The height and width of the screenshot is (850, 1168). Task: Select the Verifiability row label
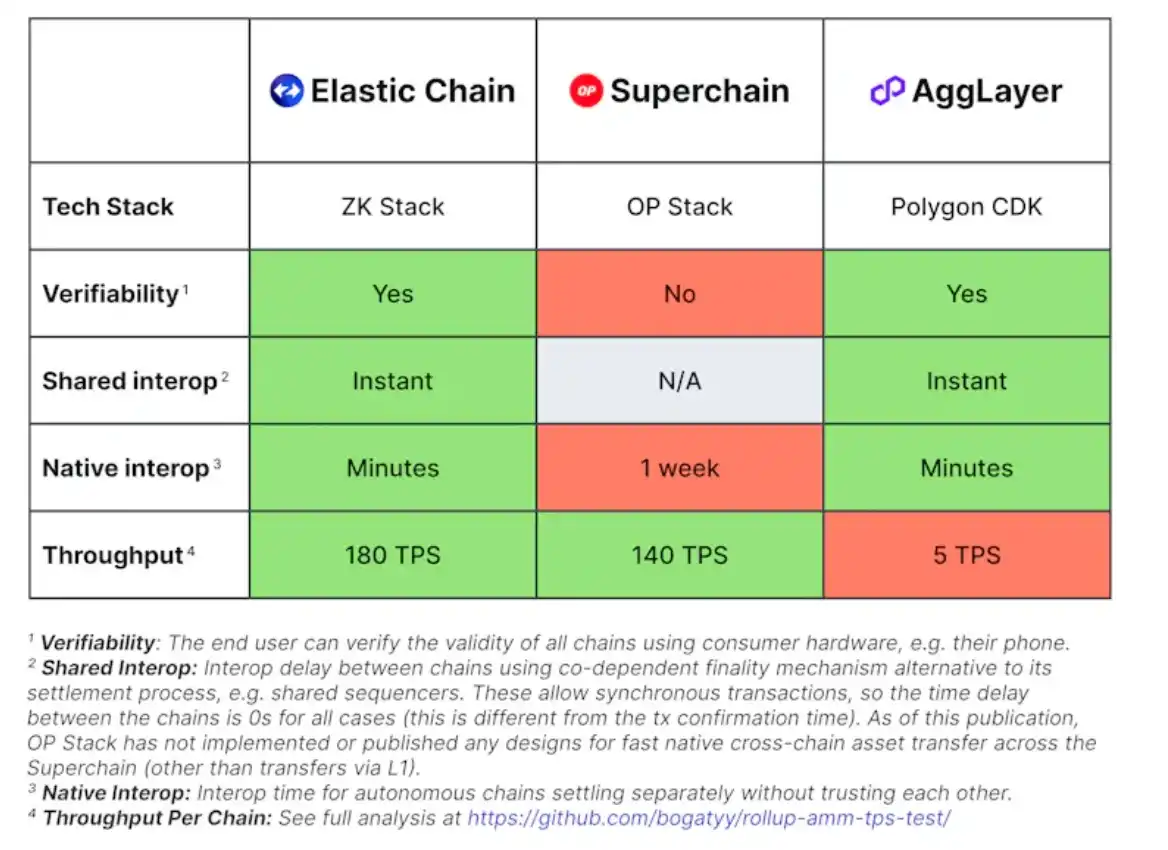pyautogui.click(x=110, y=294)
